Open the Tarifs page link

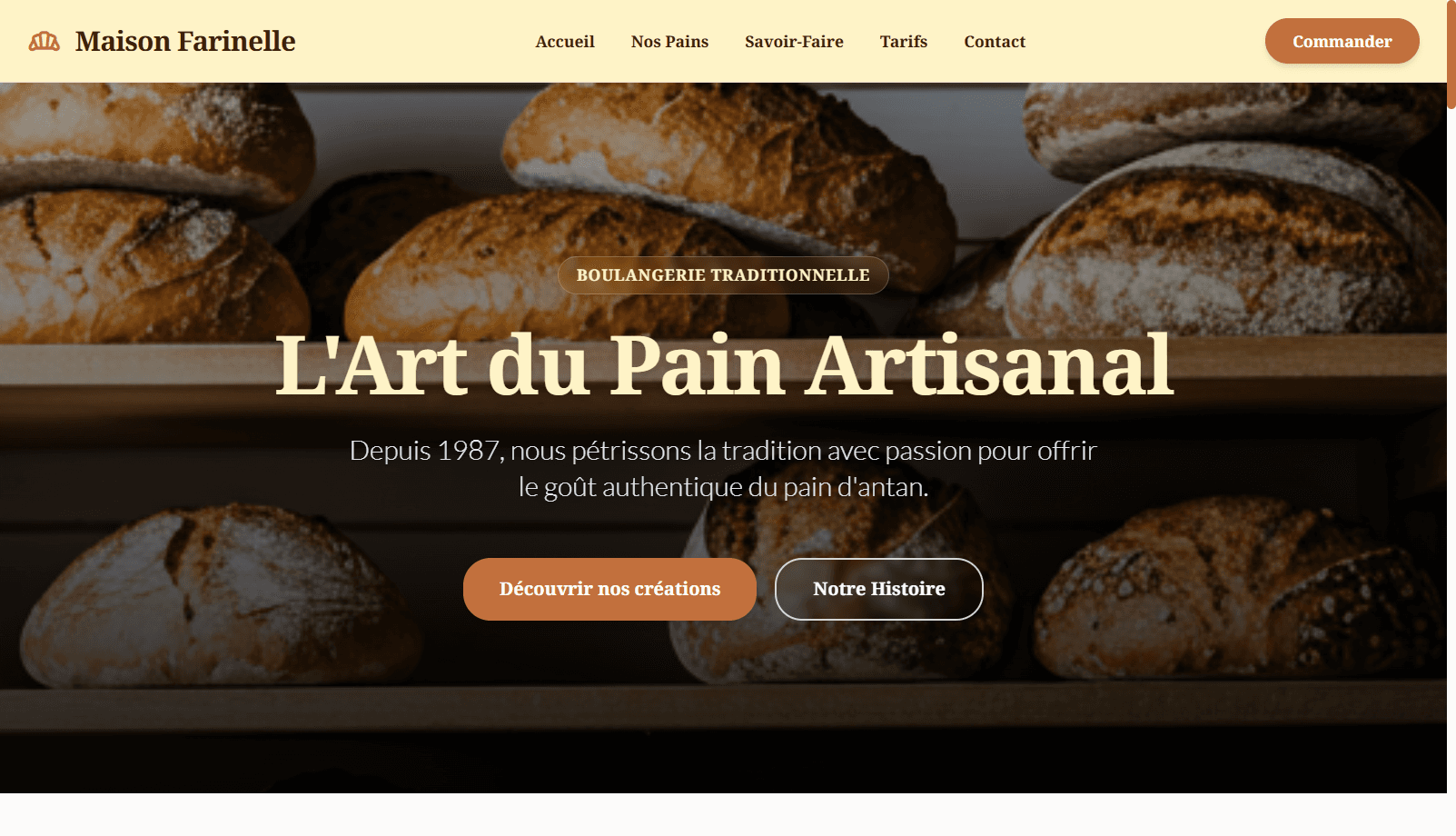pos(904,42)
